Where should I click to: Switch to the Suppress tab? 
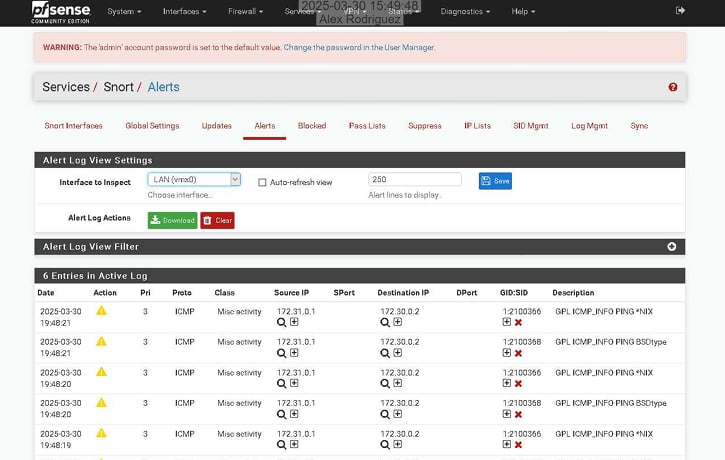[425, 126]
